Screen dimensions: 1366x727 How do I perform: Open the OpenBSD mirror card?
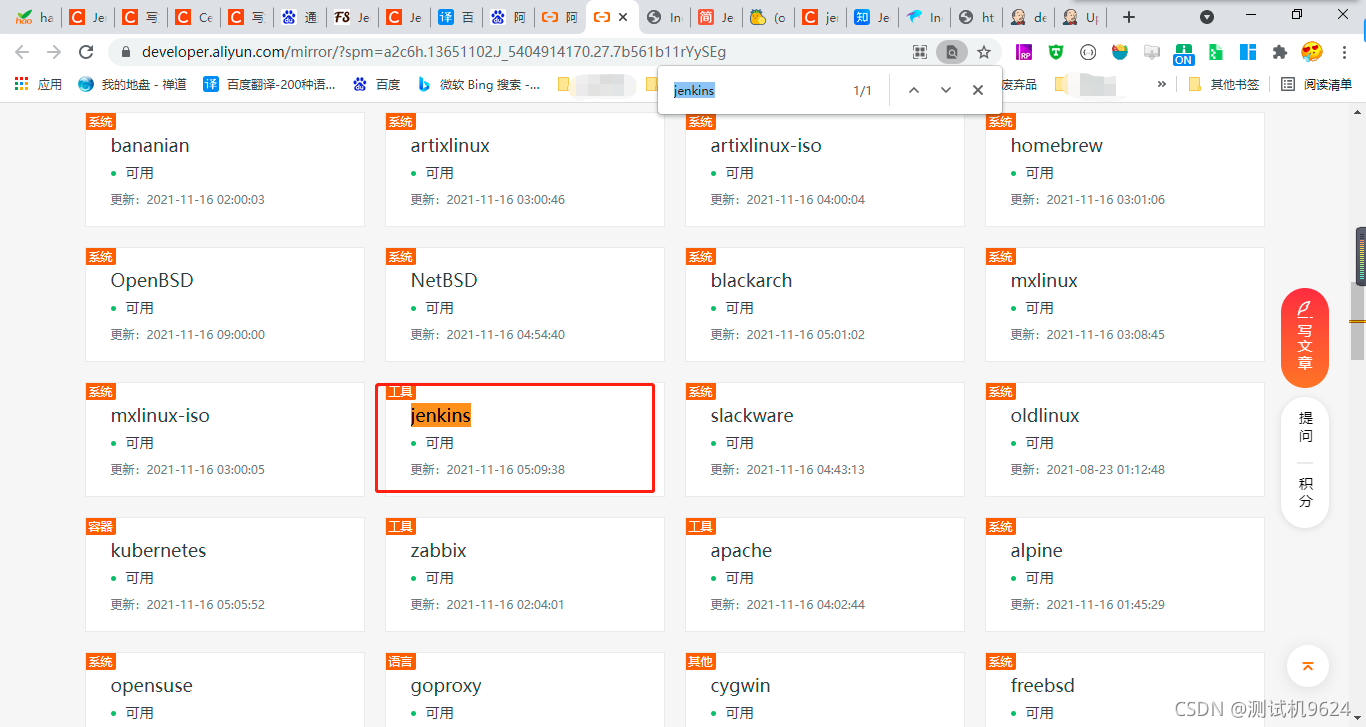225,304
